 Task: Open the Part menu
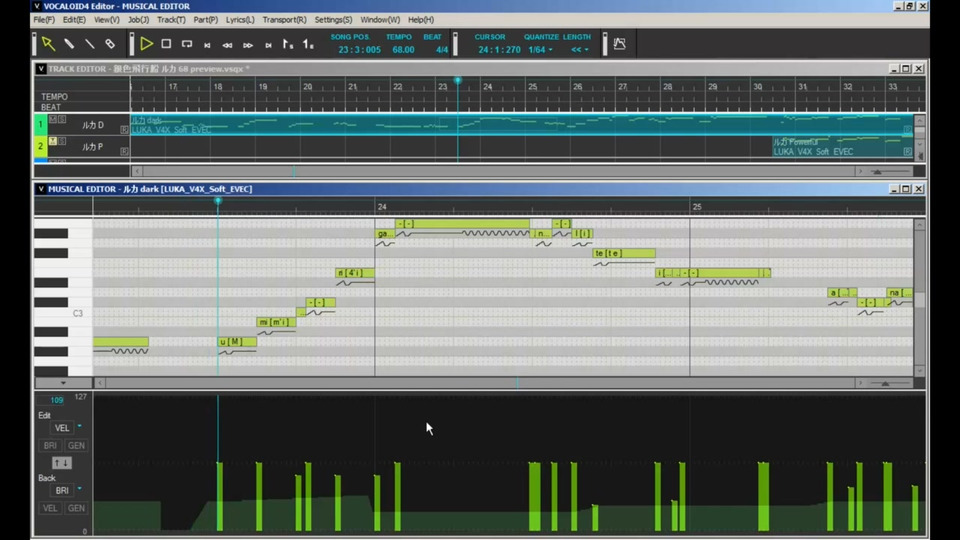click(x=206, y=20)
